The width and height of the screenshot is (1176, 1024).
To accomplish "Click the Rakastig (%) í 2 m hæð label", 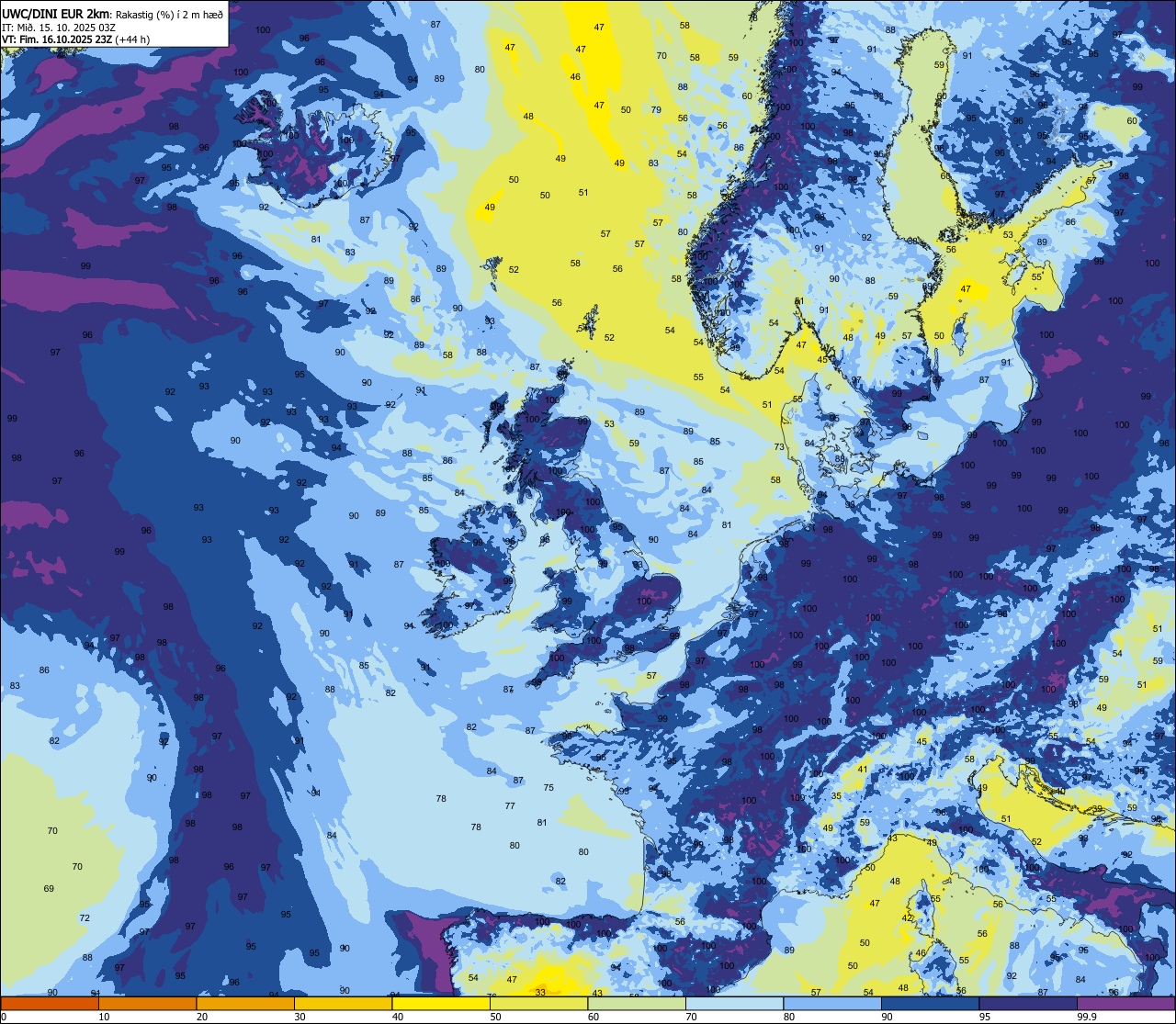I will click(169, 14).
